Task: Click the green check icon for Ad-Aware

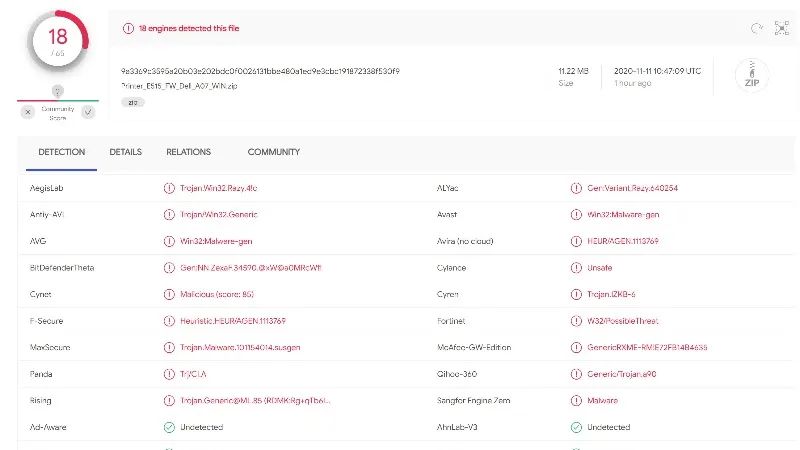Action: point(169,427)
